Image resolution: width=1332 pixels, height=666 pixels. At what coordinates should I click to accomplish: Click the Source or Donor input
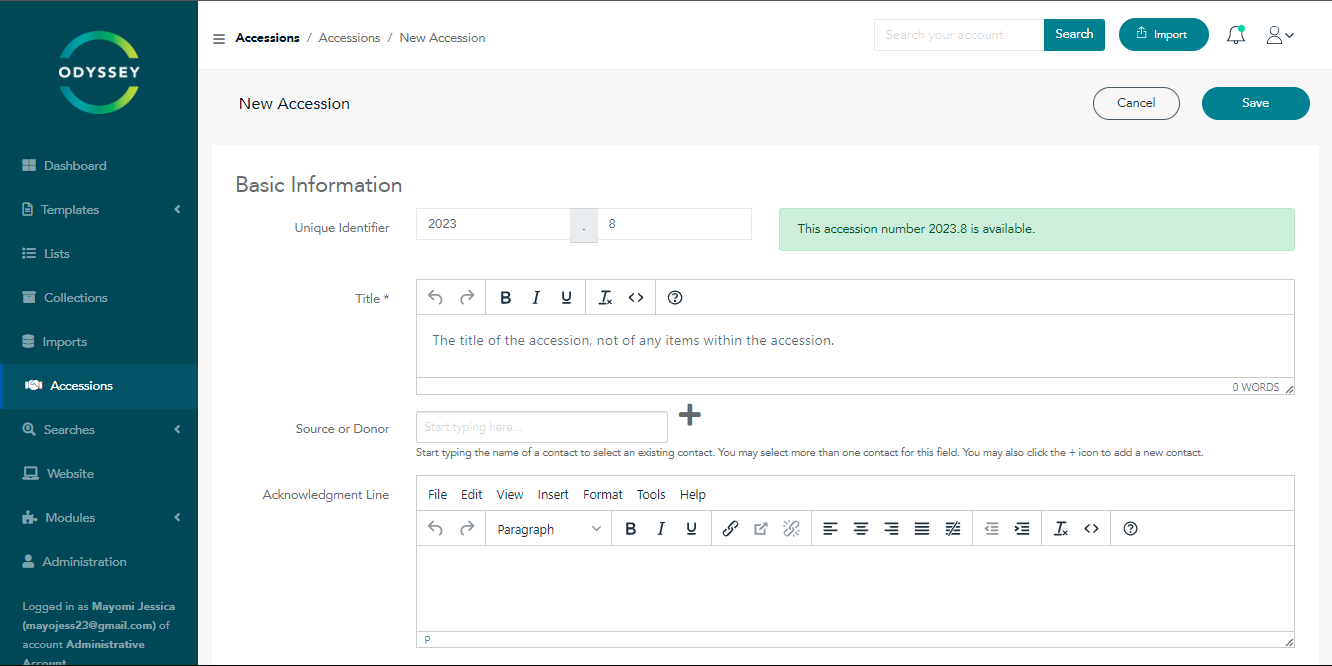pyautogui.click(x=542, y=427)
